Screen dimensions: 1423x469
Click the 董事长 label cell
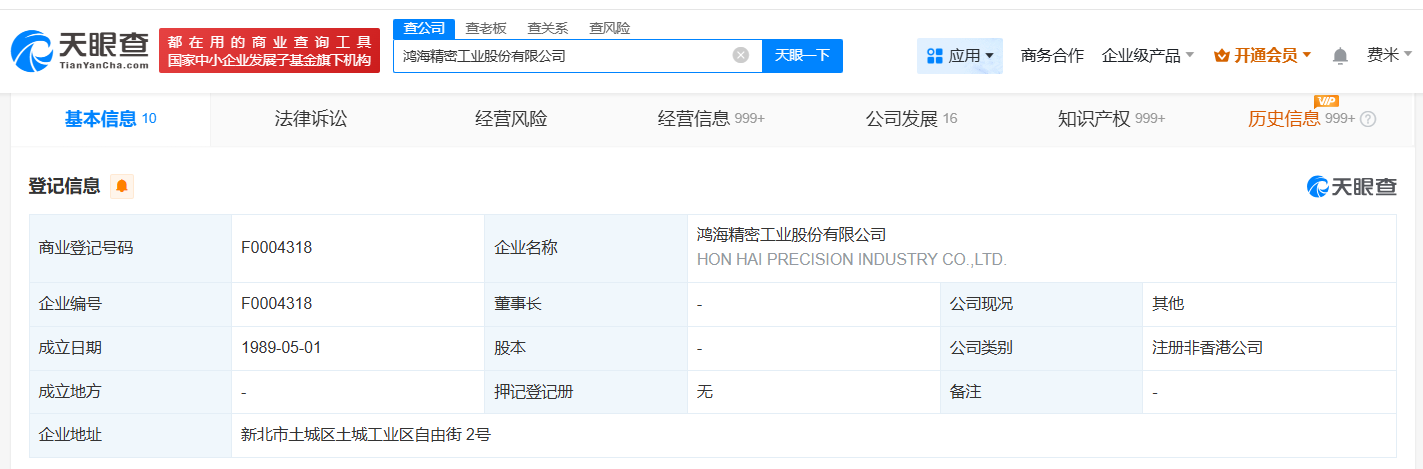pyautogui.click(x=586, y=303)
